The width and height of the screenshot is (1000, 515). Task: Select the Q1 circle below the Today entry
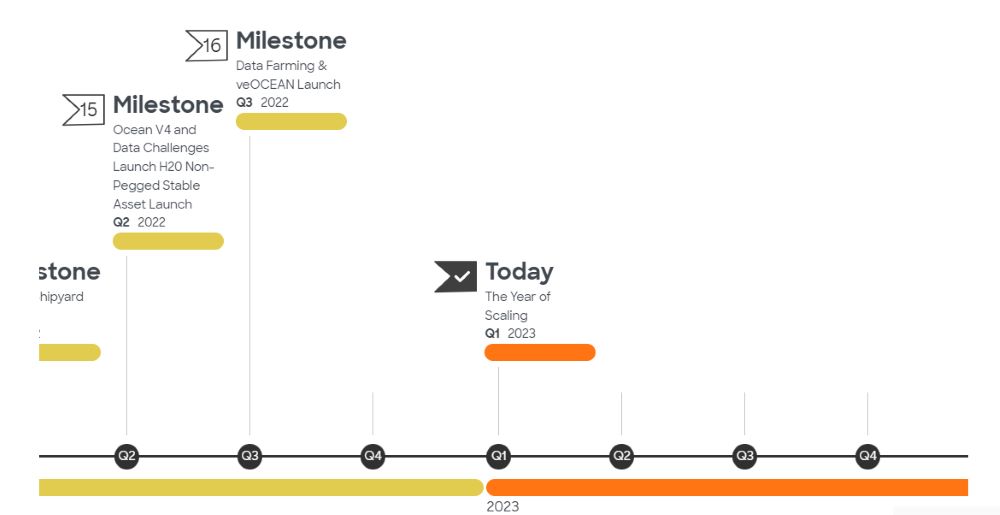pos(498,456)
